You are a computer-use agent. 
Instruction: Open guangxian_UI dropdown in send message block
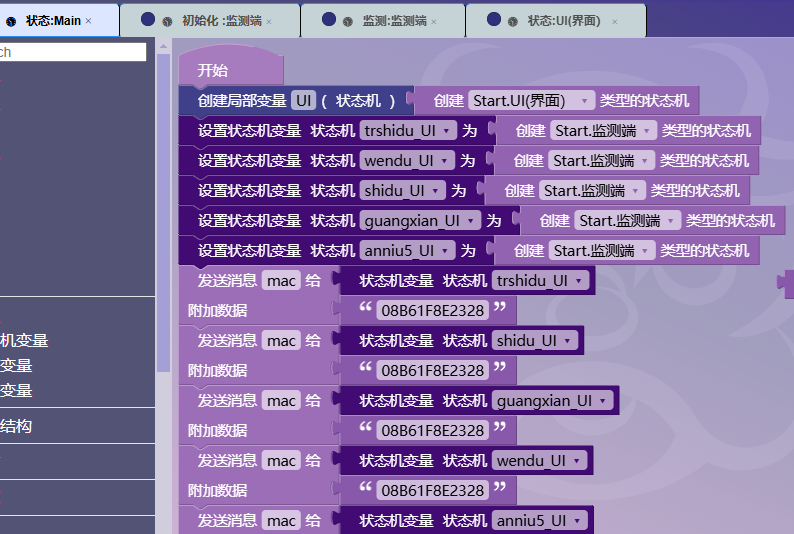point(552,401)
